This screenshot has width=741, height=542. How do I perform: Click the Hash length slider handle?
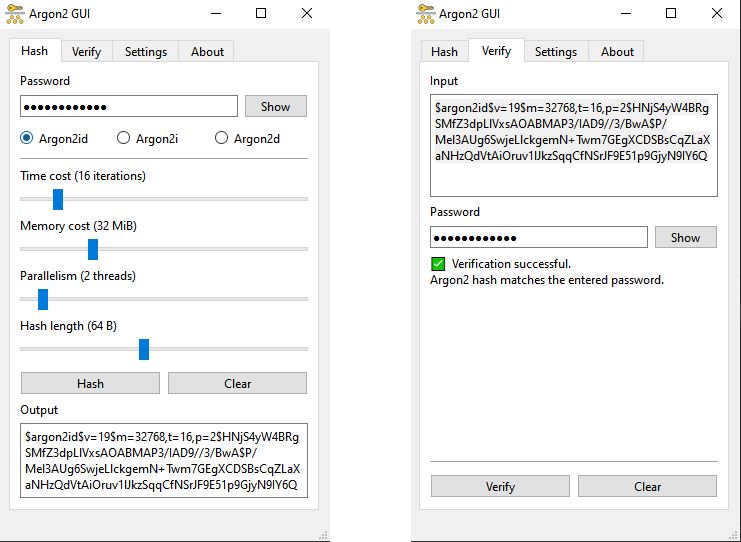click(144, 349)
